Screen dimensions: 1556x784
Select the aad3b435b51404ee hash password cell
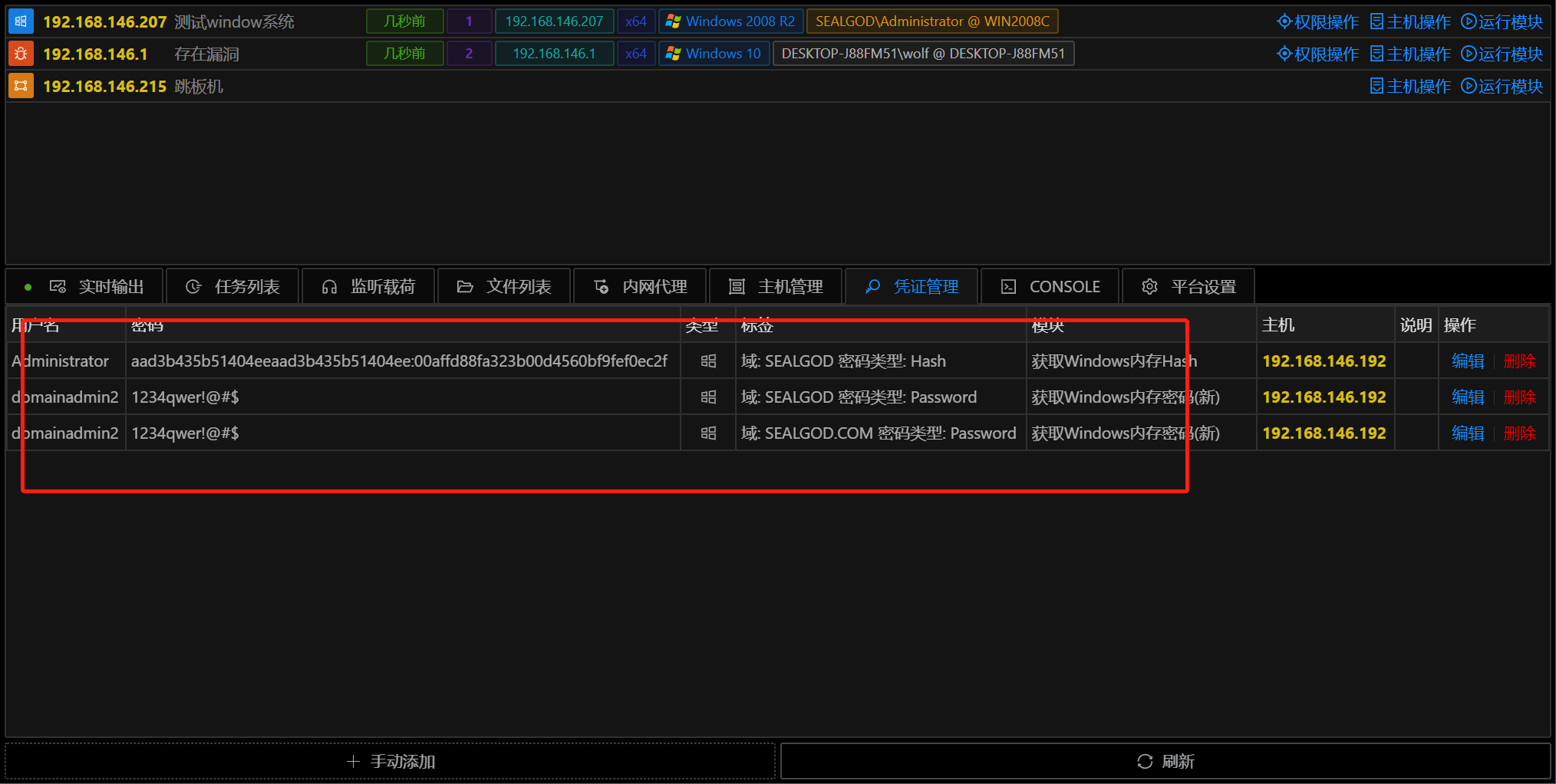[x=403, y=361]
